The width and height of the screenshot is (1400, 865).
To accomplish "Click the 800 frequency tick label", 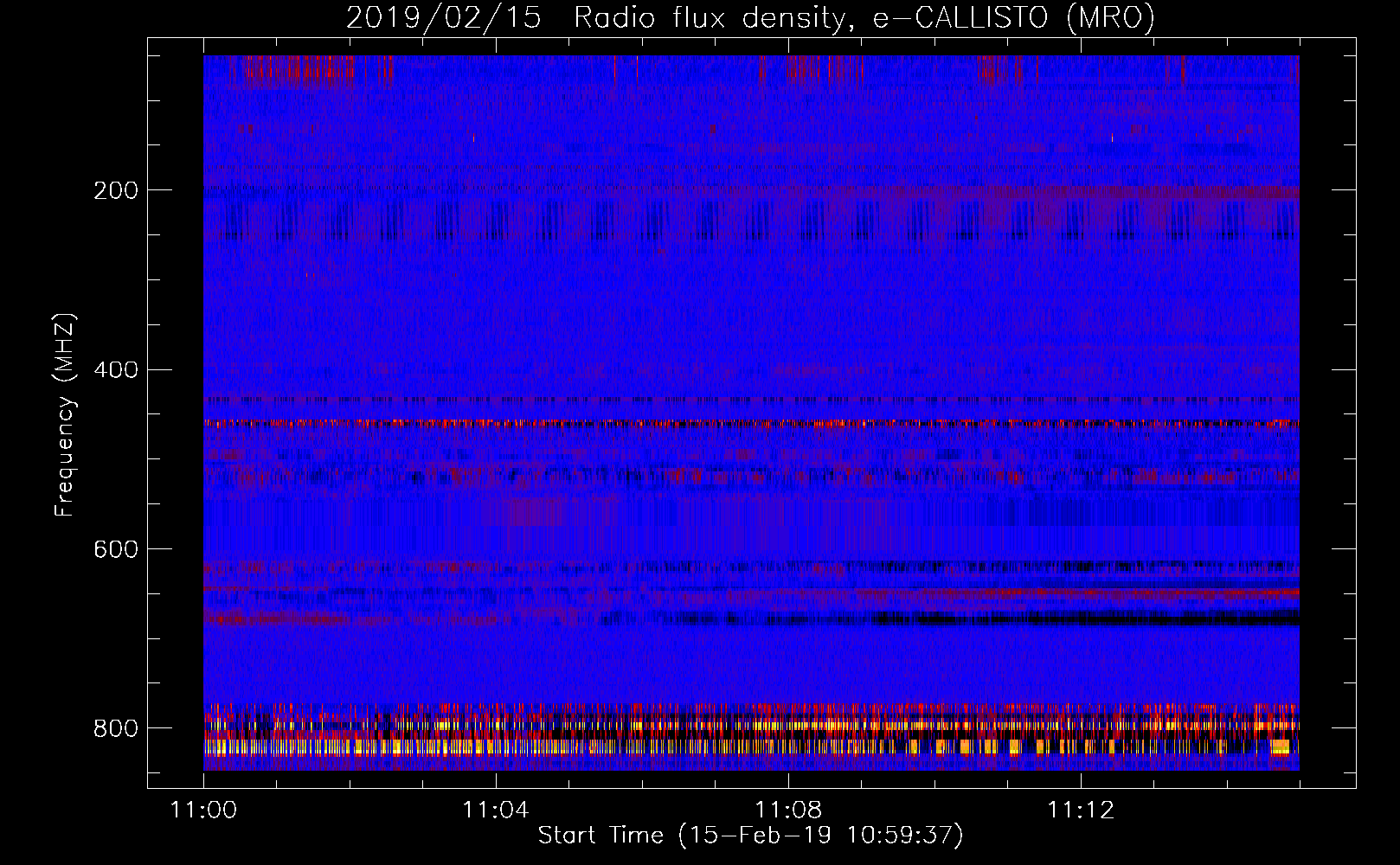I will [x=116, y=728].
